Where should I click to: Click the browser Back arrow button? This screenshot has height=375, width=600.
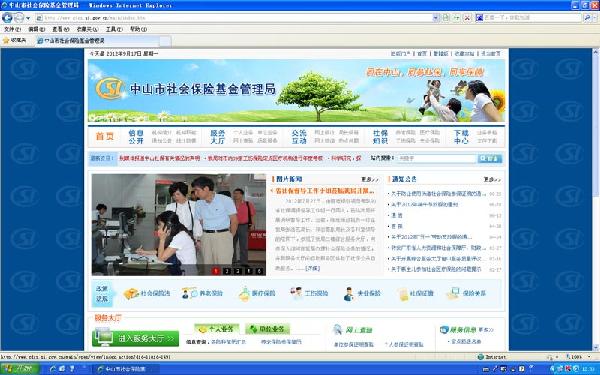[7, 18]
